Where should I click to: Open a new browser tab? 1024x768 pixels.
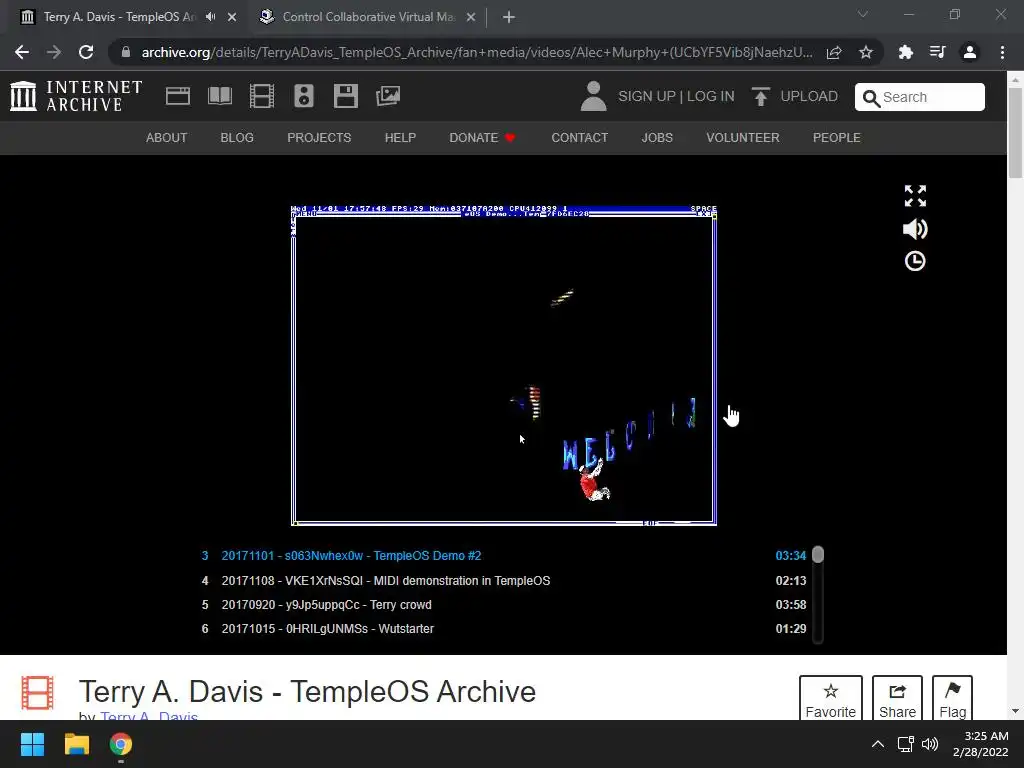pos(509,17)
